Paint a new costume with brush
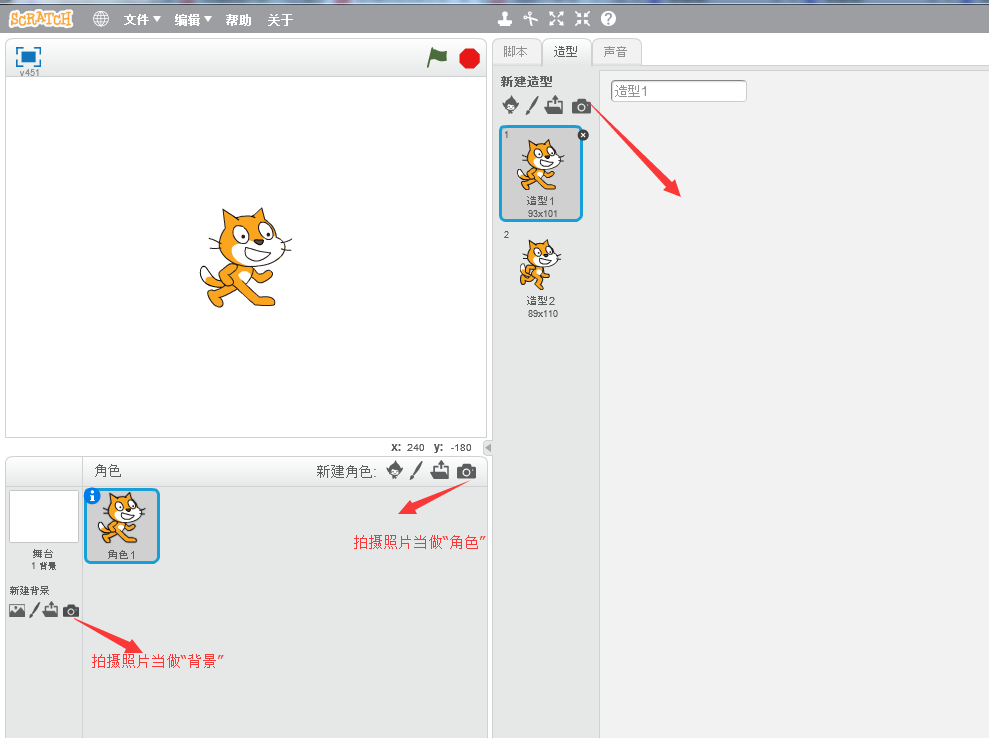This screenshot has height=738, width=989. (532, 105)
